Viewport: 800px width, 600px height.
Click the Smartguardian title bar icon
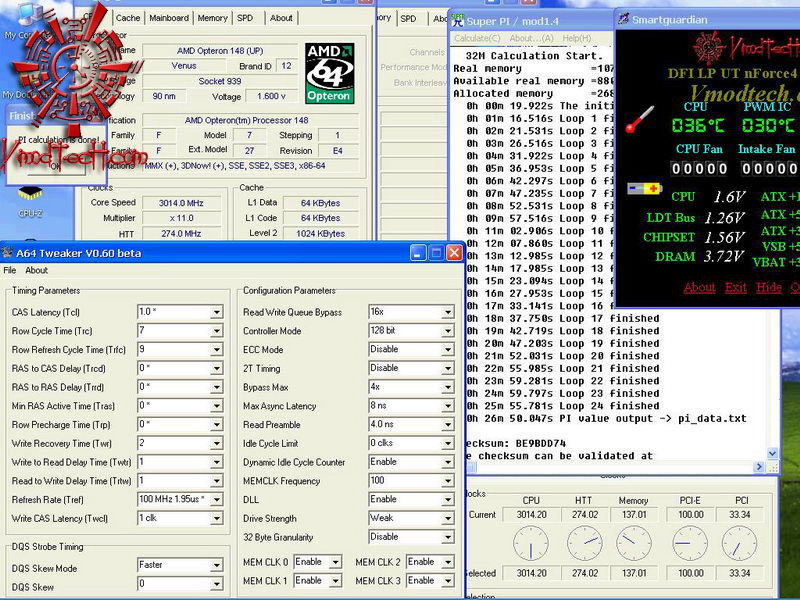click(623, 18)
